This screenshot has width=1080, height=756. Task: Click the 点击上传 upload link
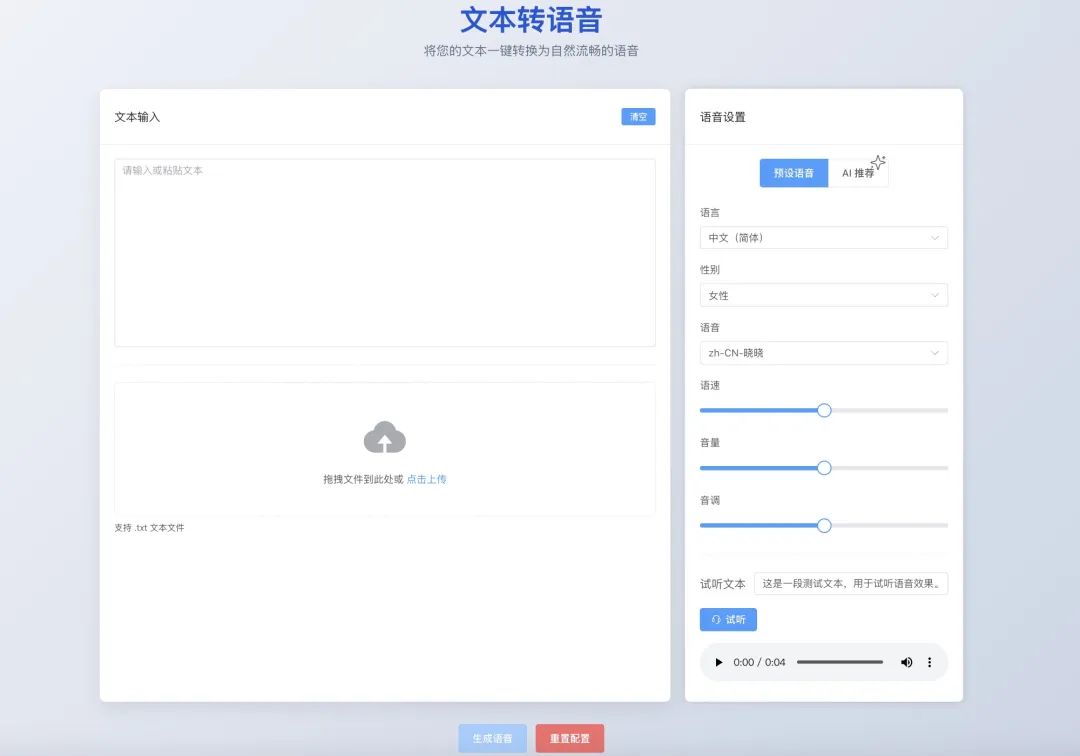tap(426, 479)
